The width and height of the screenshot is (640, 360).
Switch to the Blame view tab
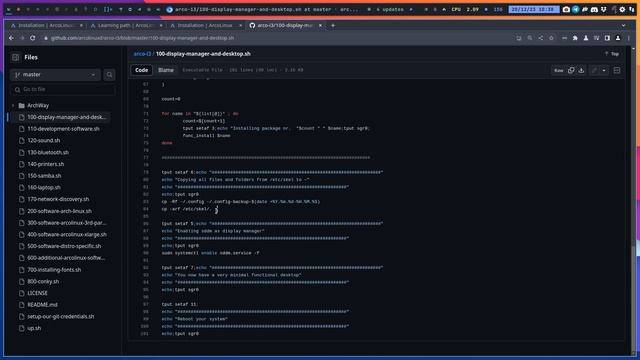tap(166, 70)
